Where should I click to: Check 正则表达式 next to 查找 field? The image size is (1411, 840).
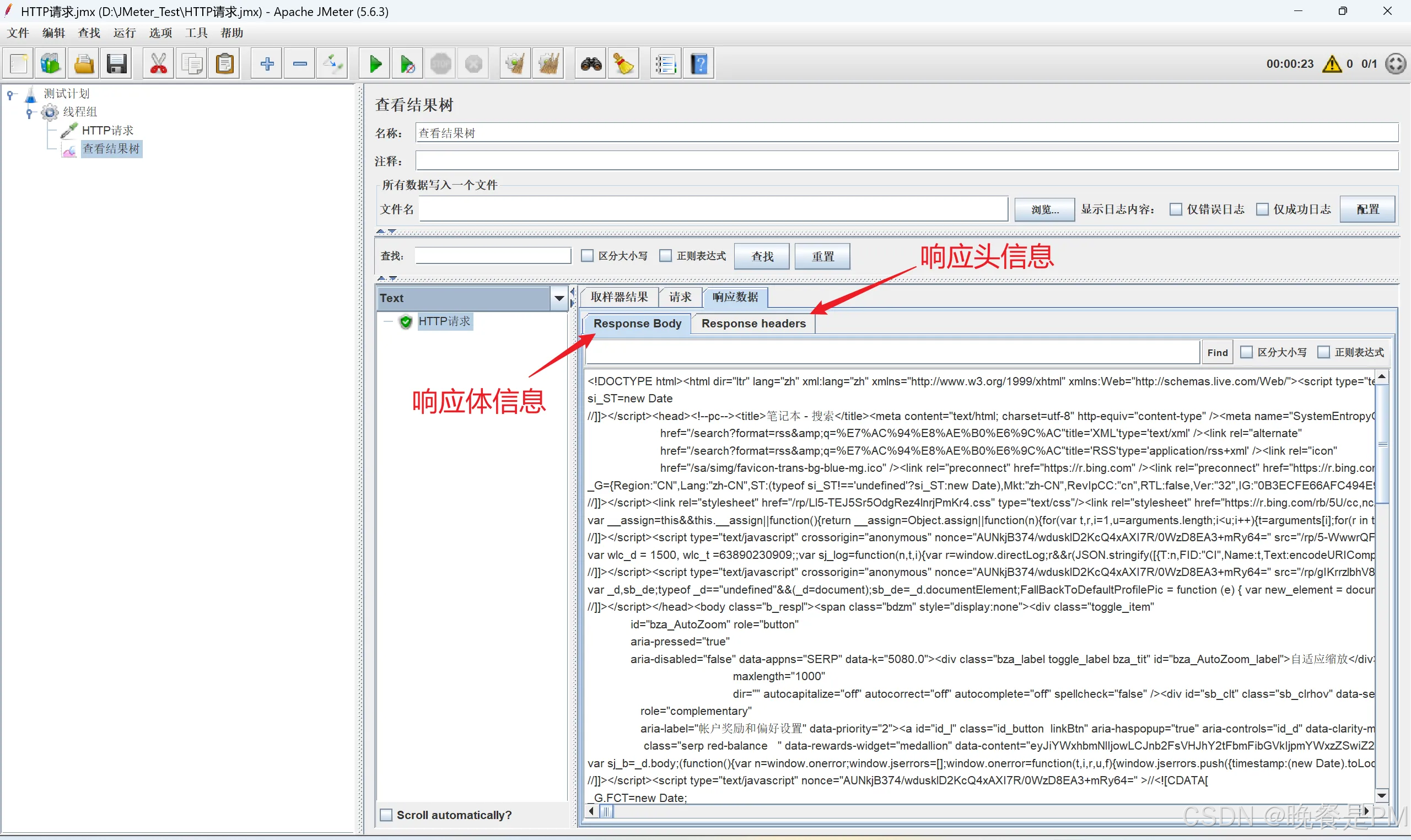click(666, 256)
